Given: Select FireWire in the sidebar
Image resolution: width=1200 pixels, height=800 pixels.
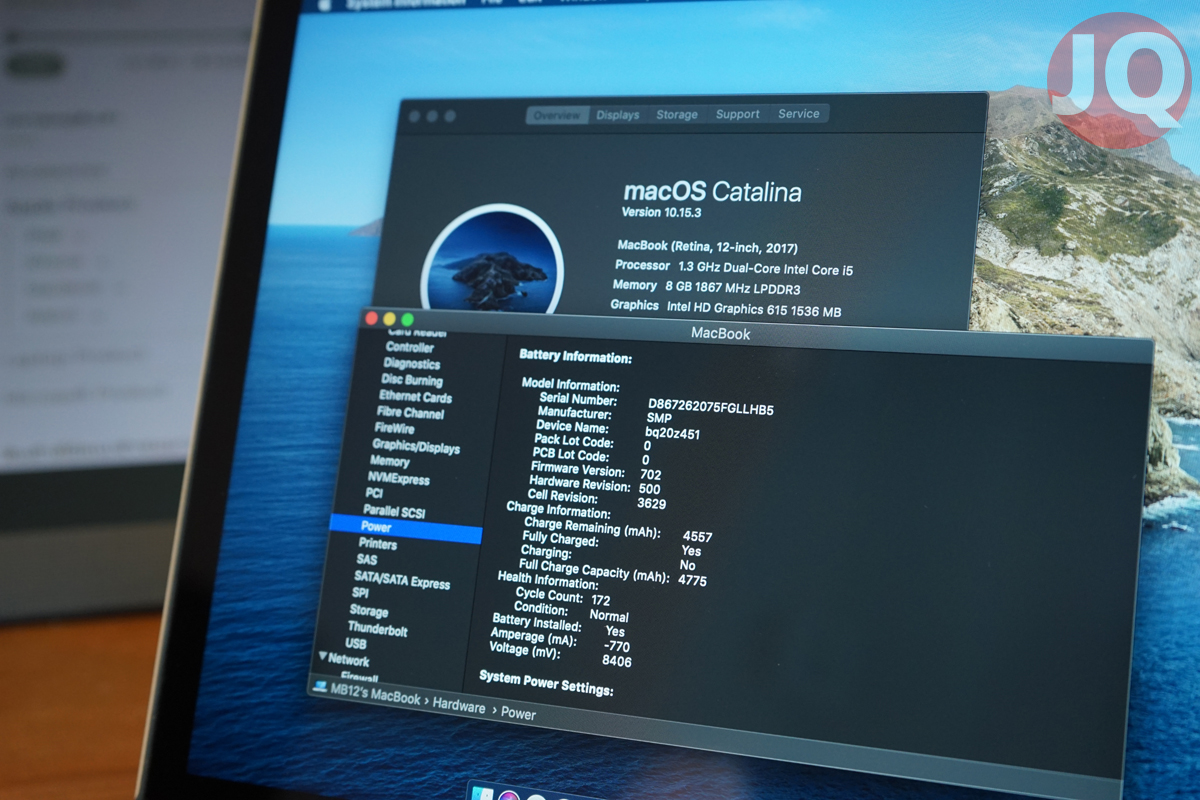Looking at the screenshot, I should pyautogui.click(x=395, y=428).
